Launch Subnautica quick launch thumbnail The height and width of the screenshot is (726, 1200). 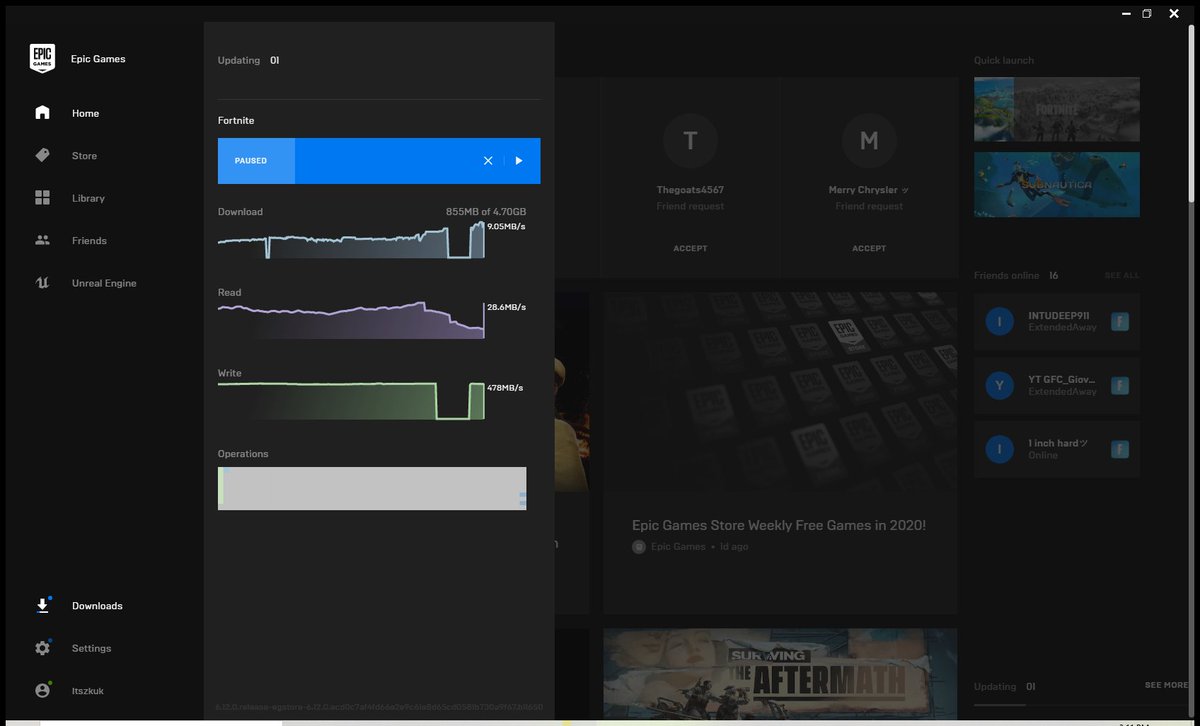pyautogui.click(x=1057, y=185)
